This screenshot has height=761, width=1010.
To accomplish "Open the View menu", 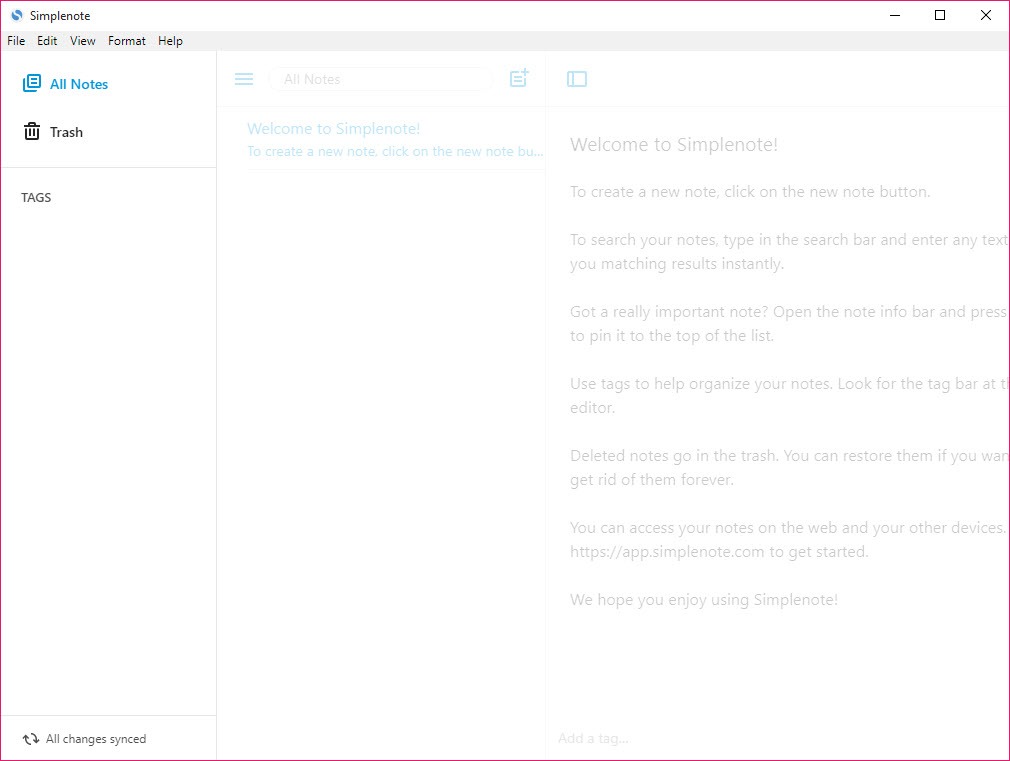I will (82, 41).
